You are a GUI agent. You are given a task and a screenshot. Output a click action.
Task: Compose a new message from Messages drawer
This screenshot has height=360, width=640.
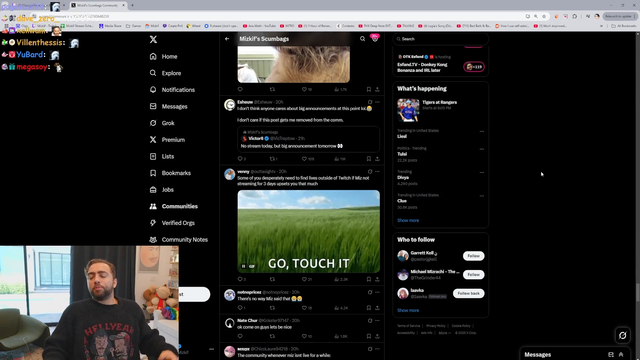(611, 355)
